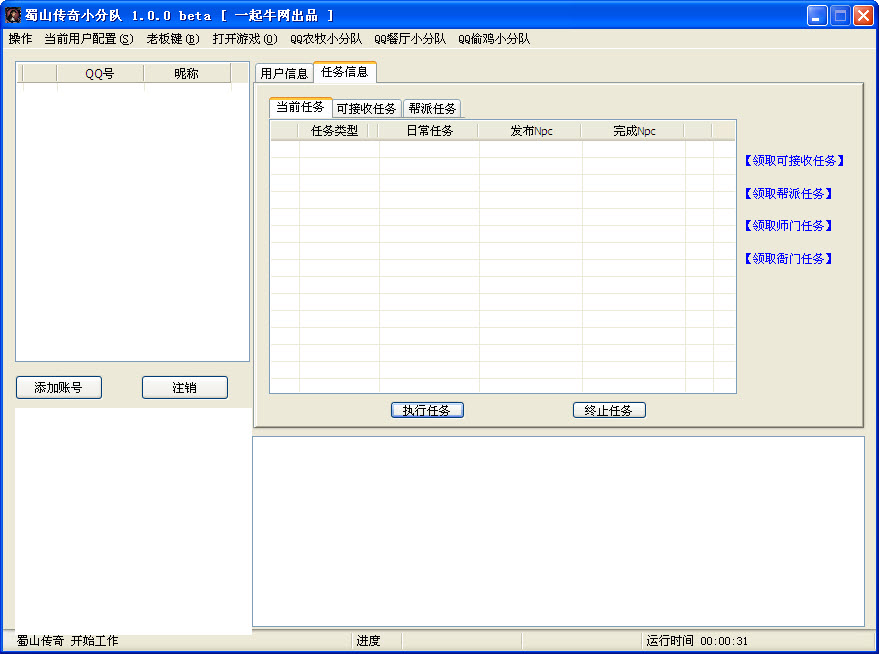The height and width of the screenshot is (654, 879).
Task: Minimize the 蜀山传奇小分队 window
Action: [817, 16]
